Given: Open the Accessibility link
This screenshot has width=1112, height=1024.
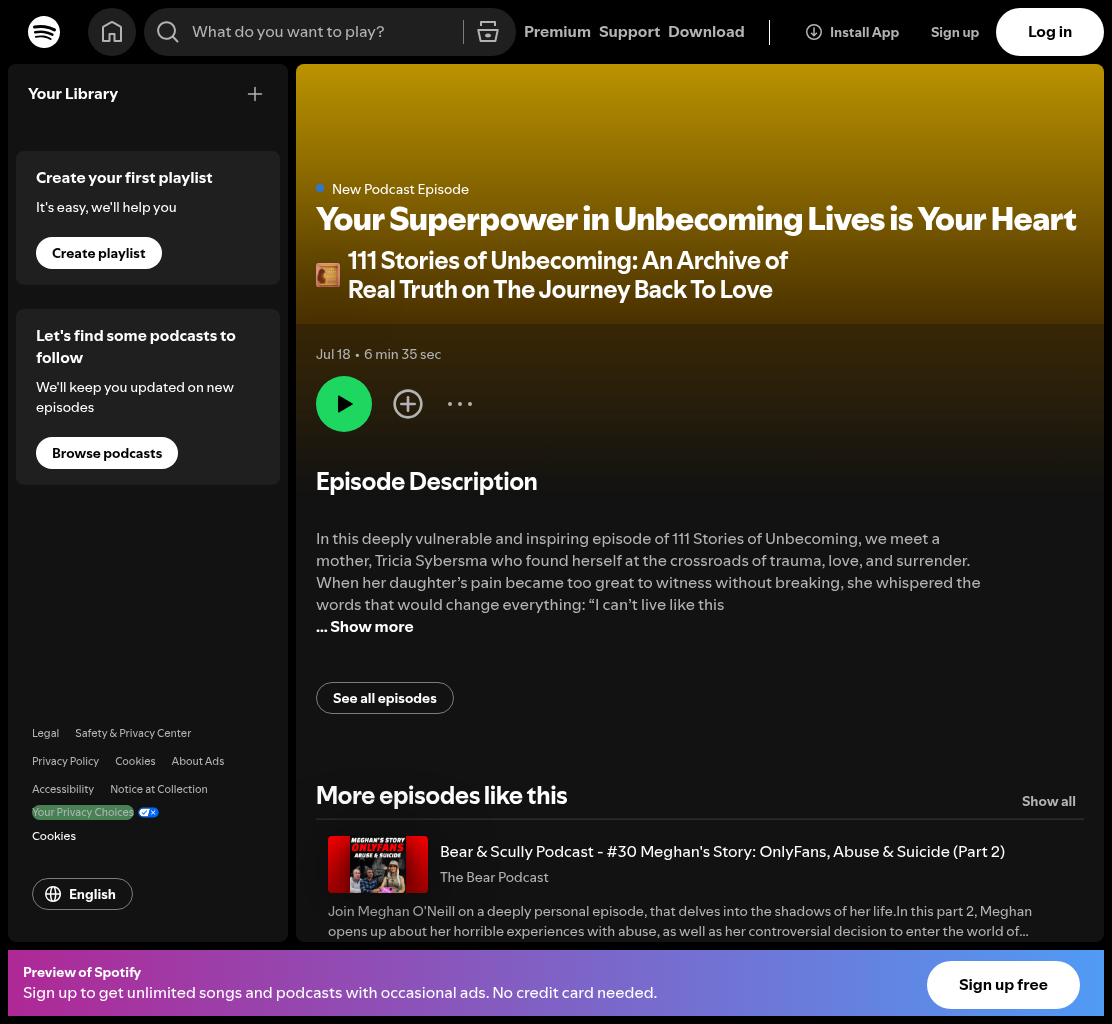Looking at the screenshot, I should coord(62,789).
